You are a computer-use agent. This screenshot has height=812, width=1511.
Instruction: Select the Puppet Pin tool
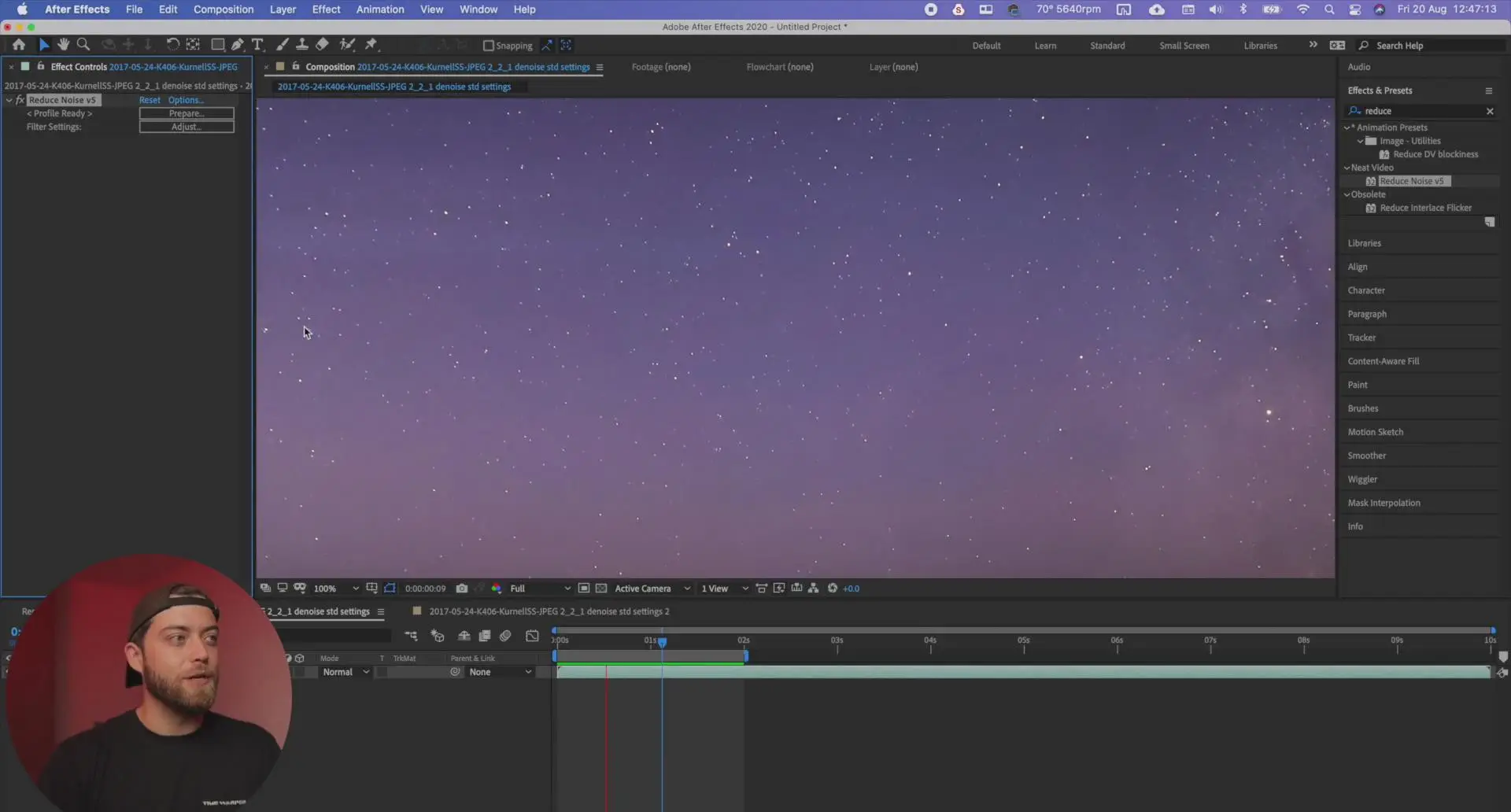click(371, 45)
